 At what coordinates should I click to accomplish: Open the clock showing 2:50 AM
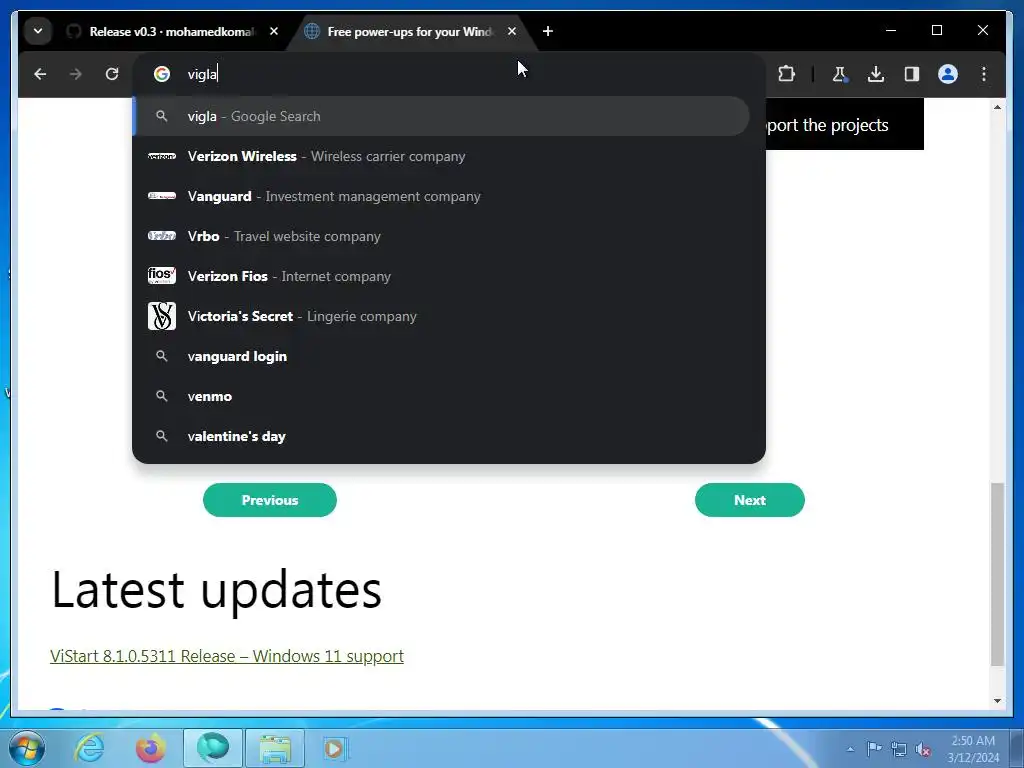click(973, 749)
